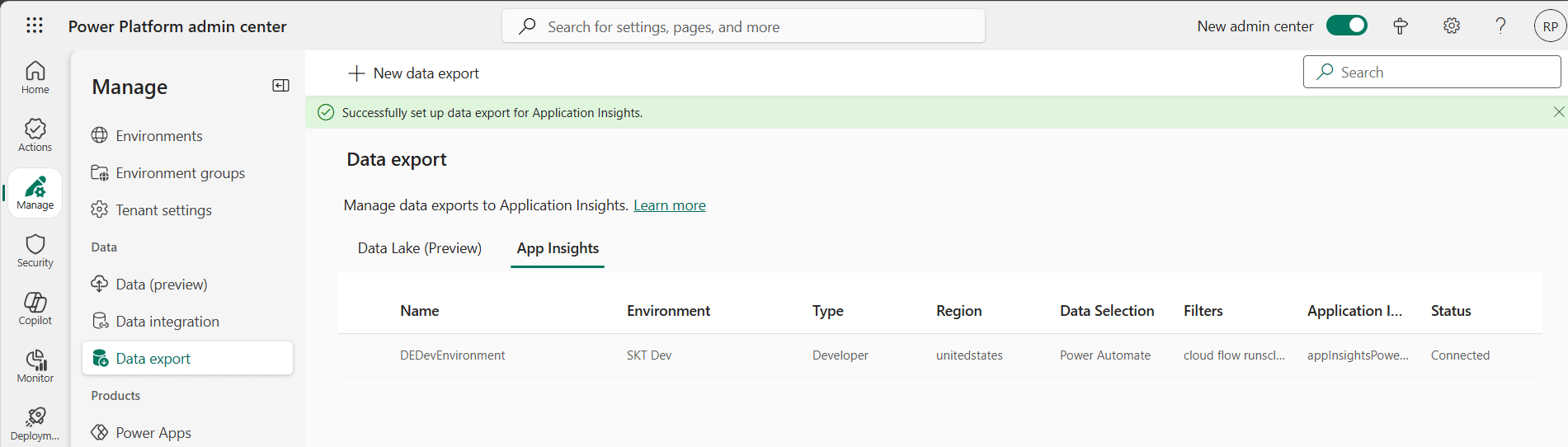1568x447 pixels.
Task: Select the App Insights tab
Action: coord(558,248)
